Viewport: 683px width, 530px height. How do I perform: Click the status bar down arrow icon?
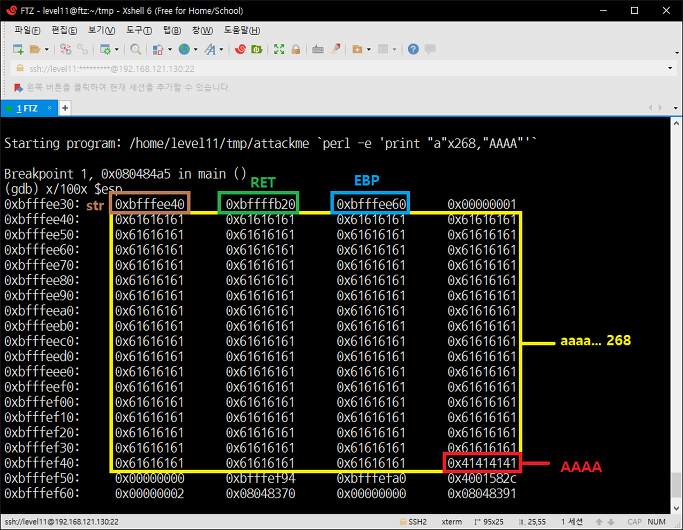611,522
